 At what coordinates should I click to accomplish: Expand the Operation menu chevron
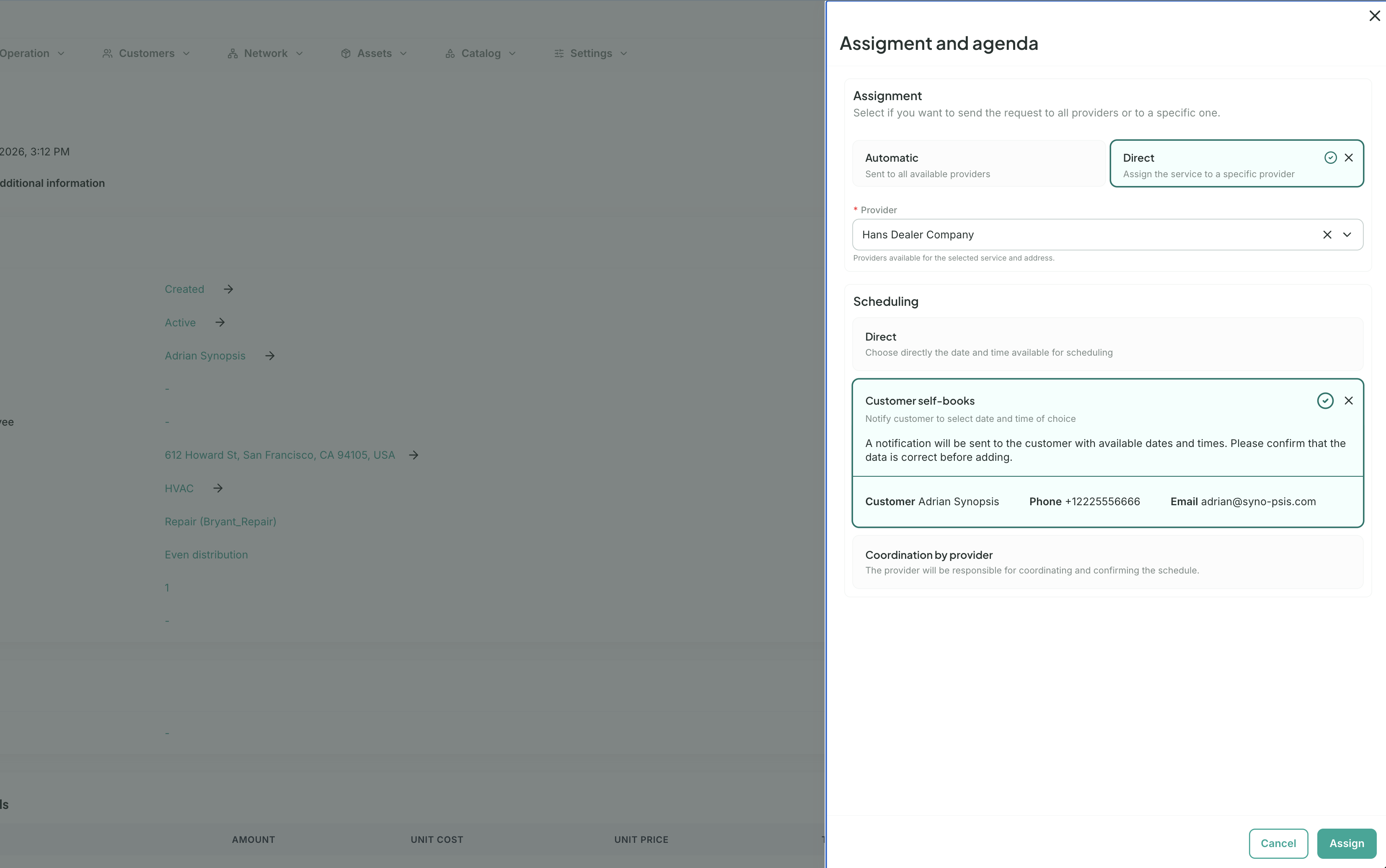click(x=61, y=53)
